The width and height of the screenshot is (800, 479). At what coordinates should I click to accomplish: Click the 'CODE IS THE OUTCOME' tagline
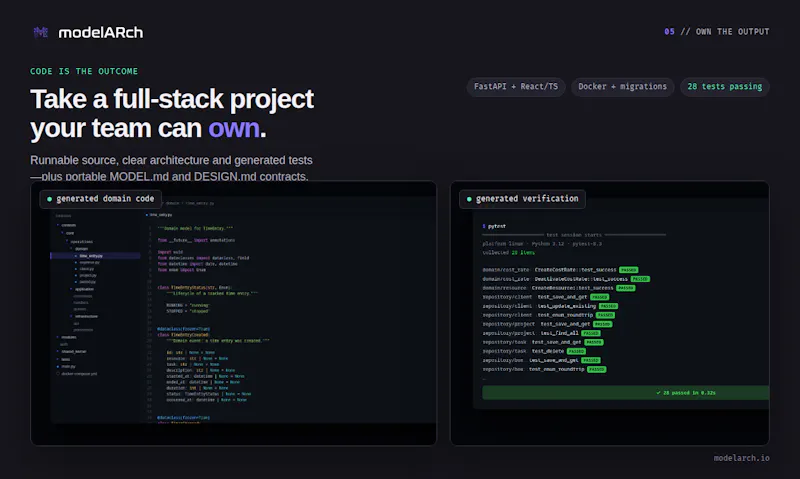tap(84, 71)
